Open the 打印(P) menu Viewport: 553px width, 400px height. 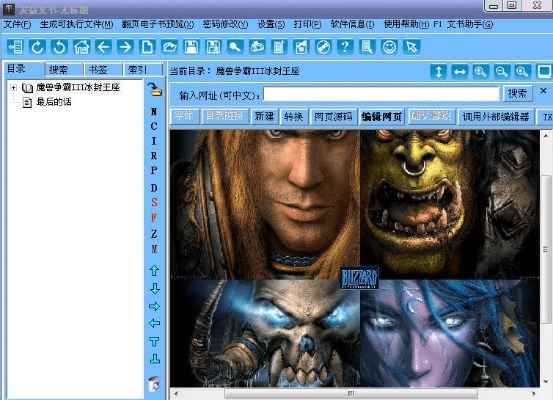pos(307,24)
